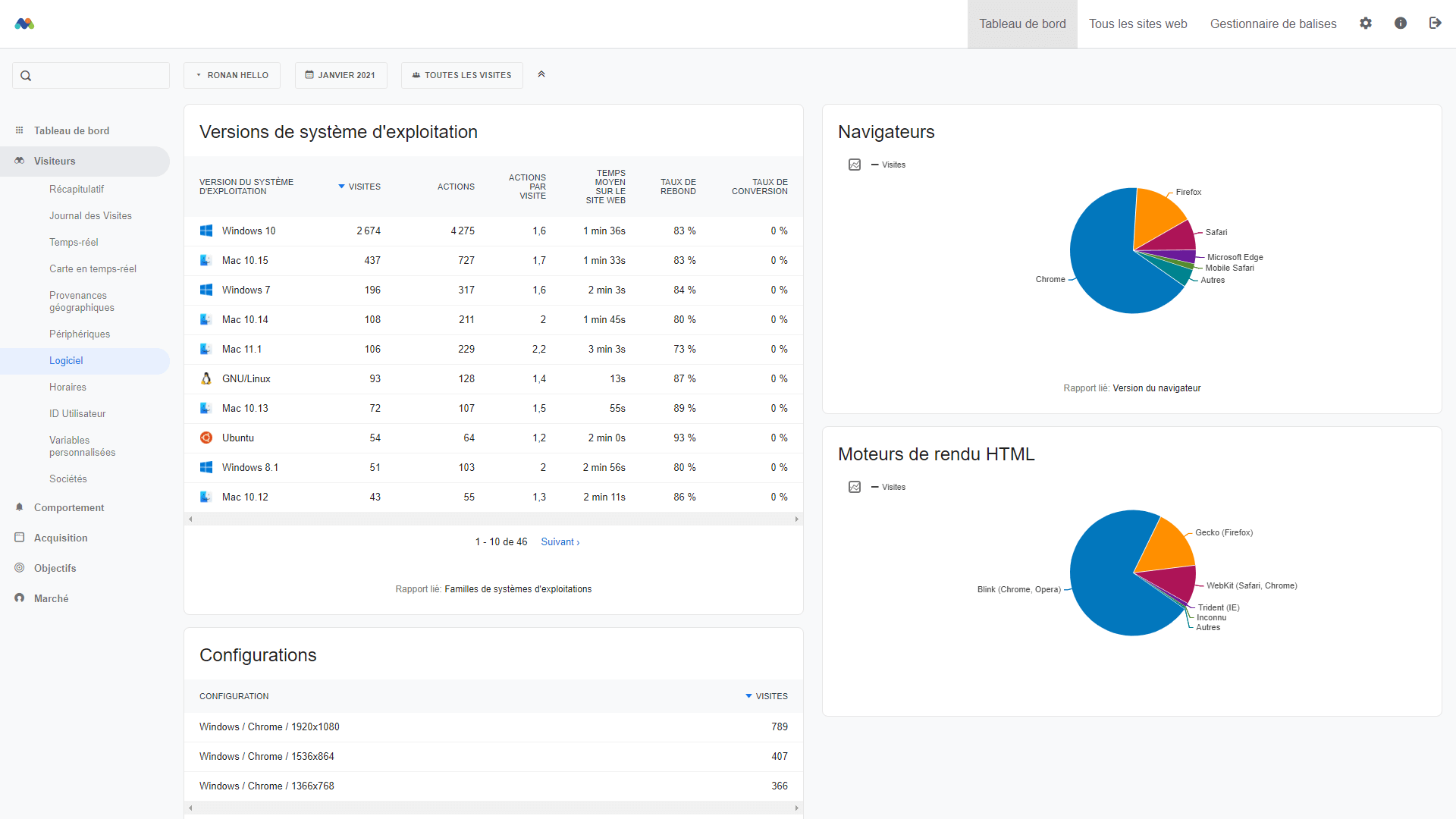Open the TOUTES LES VISITES segment selector
The image size is (1456, 819).
tap(462, 75)
